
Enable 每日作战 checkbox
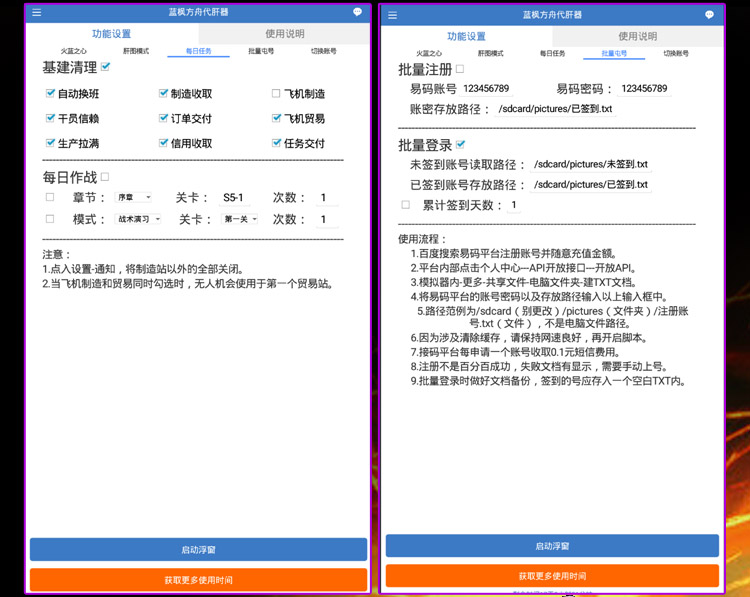click(105, 177)
